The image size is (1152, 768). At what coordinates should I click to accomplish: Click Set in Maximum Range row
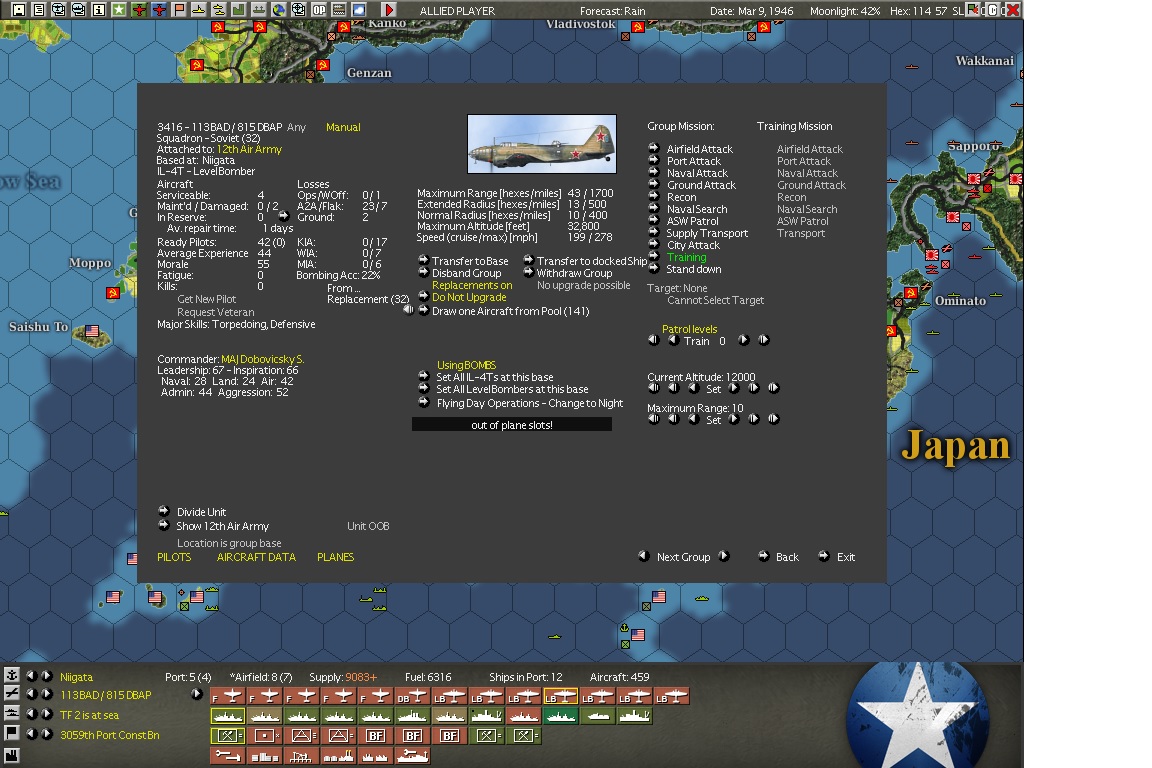713,420
